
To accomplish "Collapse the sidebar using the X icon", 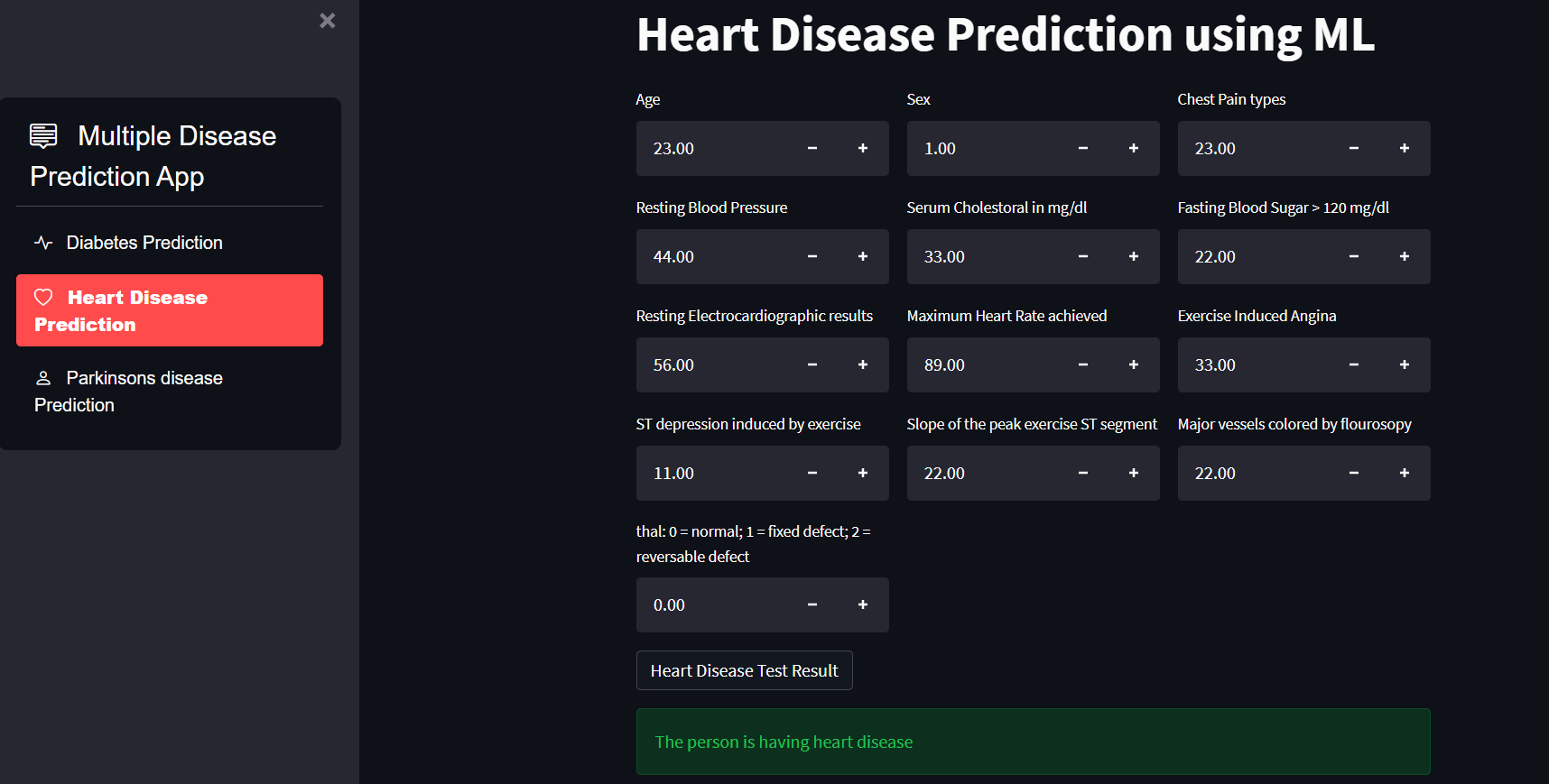I will pos(327,20).
